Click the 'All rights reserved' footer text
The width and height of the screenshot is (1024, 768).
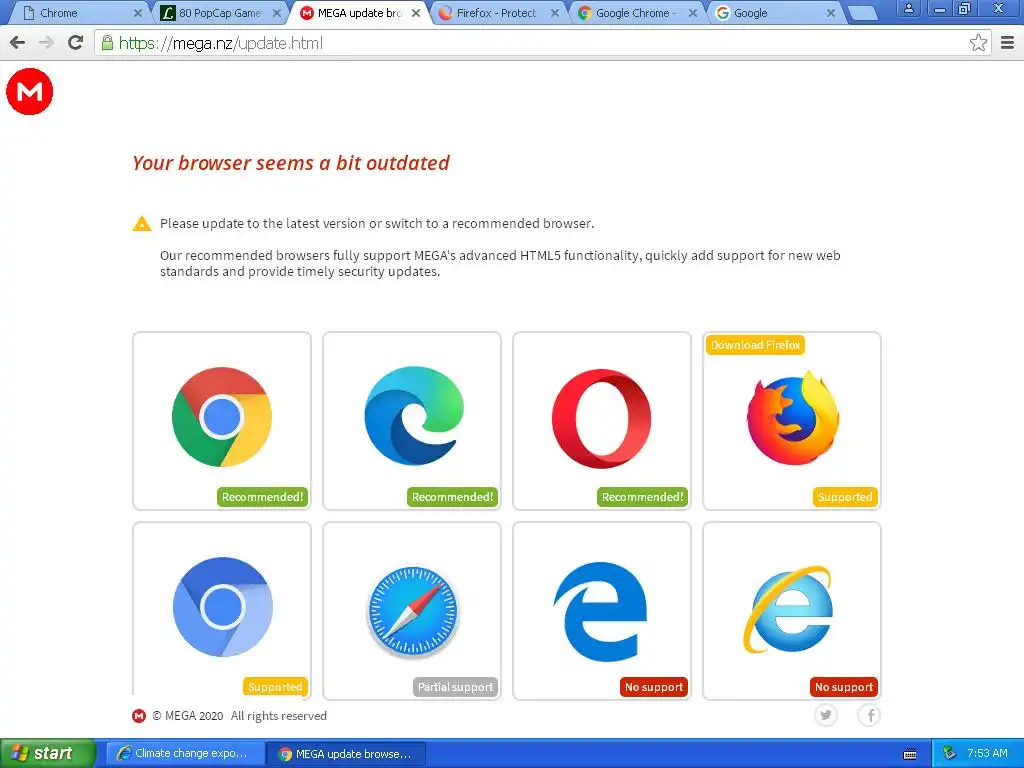coord(279,716)
